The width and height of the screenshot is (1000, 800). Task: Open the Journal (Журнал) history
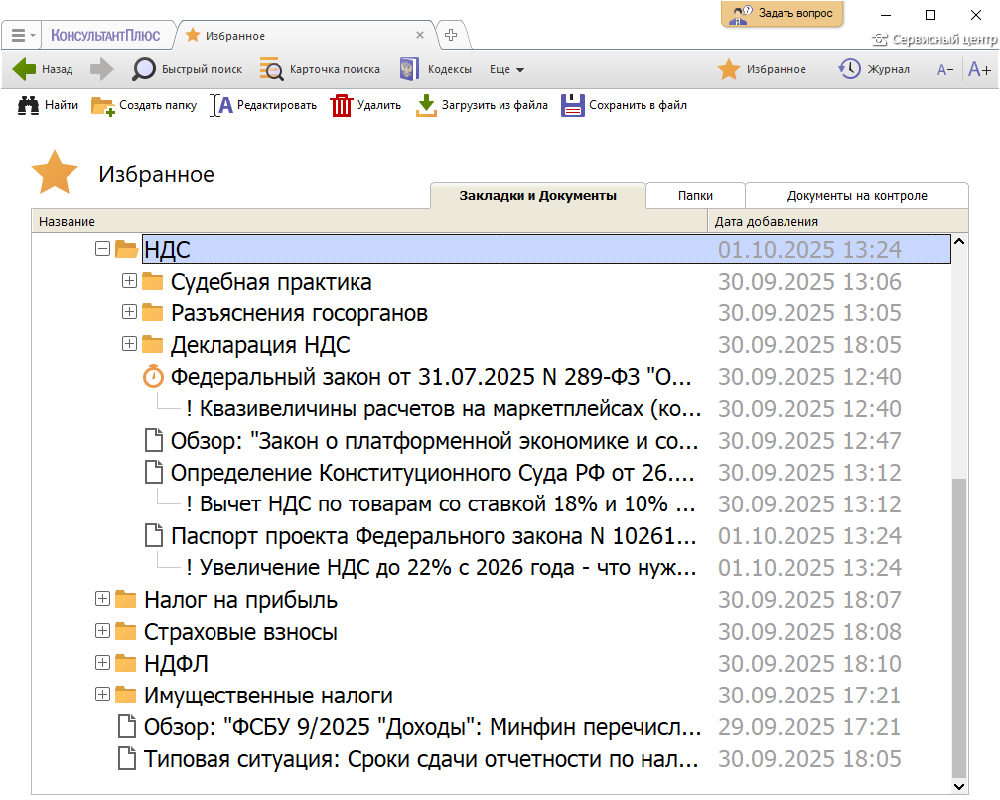tap(849, 69)
